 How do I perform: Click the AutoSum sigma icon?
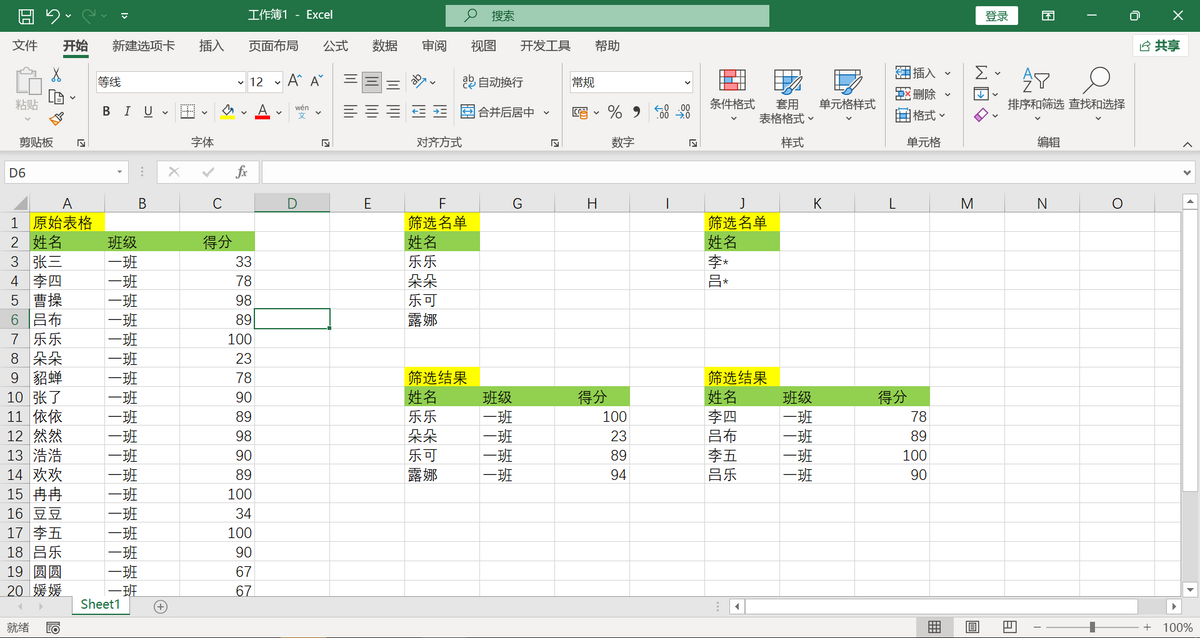pyautogui.click(x=981, y=73)
